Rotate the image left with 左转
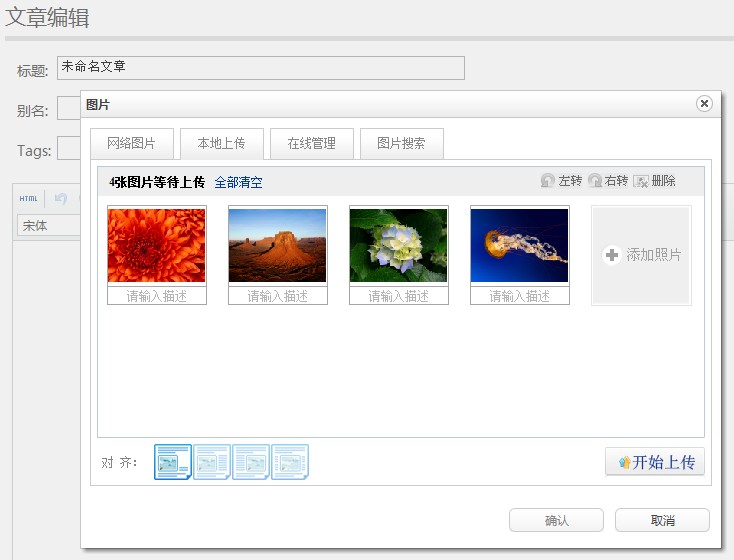This screenshot has height=560, width=734. click(x=561, y=181)
